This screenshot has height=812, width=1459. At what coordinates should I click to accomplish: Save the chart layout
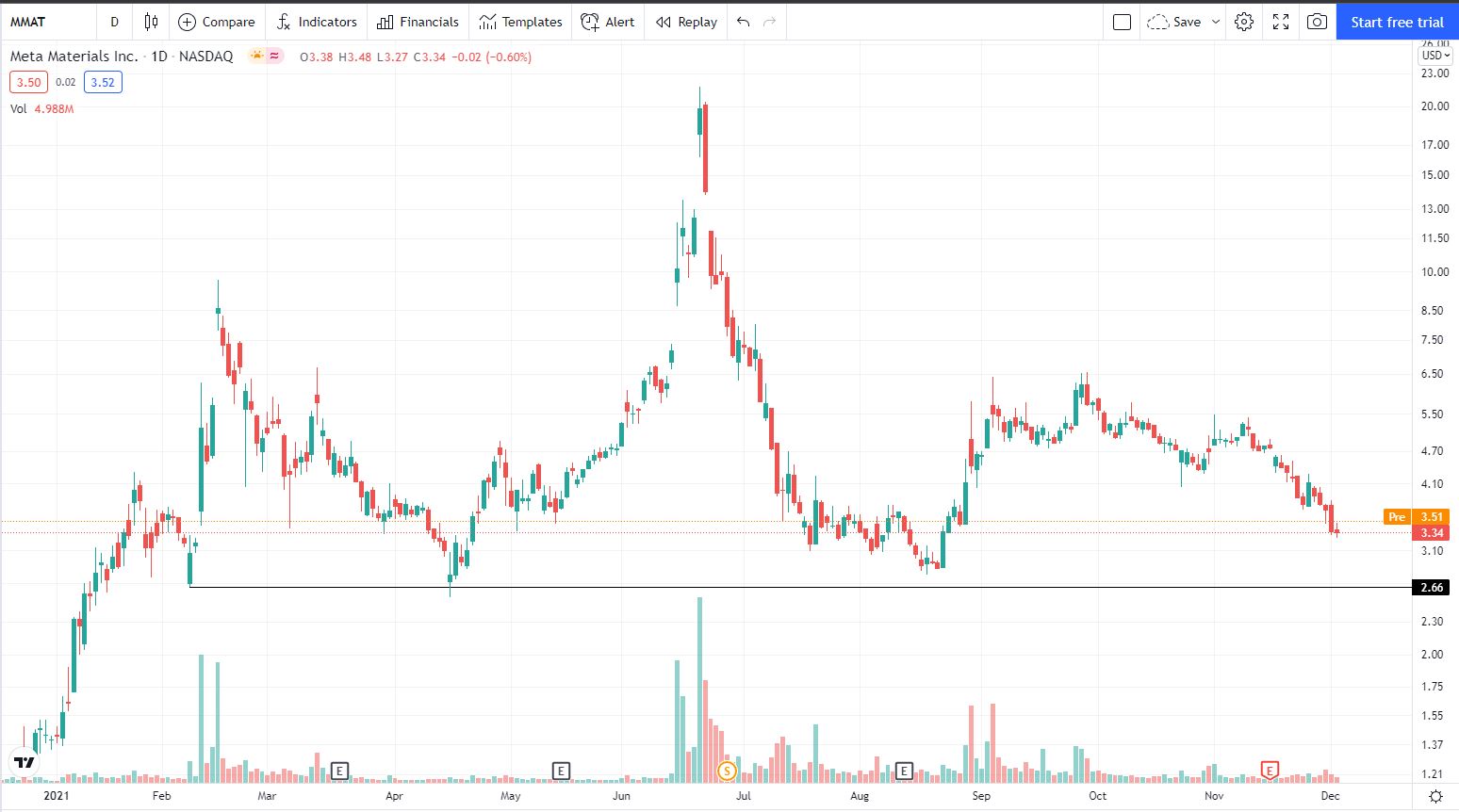(1174, 22)
